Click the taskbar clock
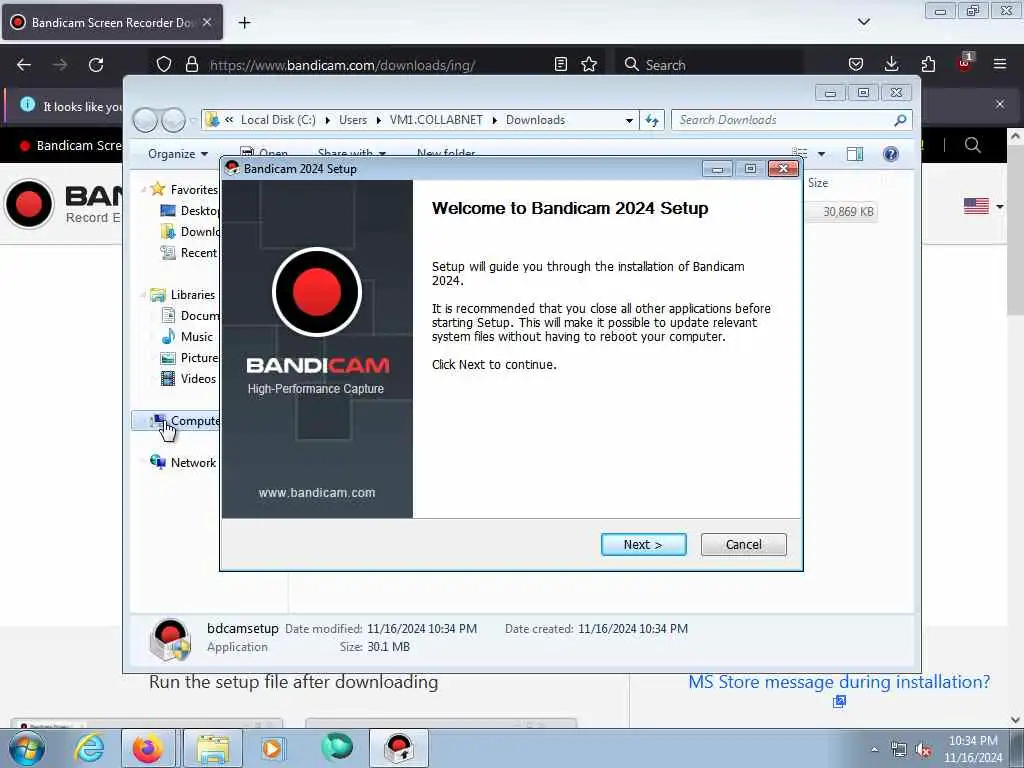Image resolution: width=1024 pixels, height=768 pixels. pos(973,749)
